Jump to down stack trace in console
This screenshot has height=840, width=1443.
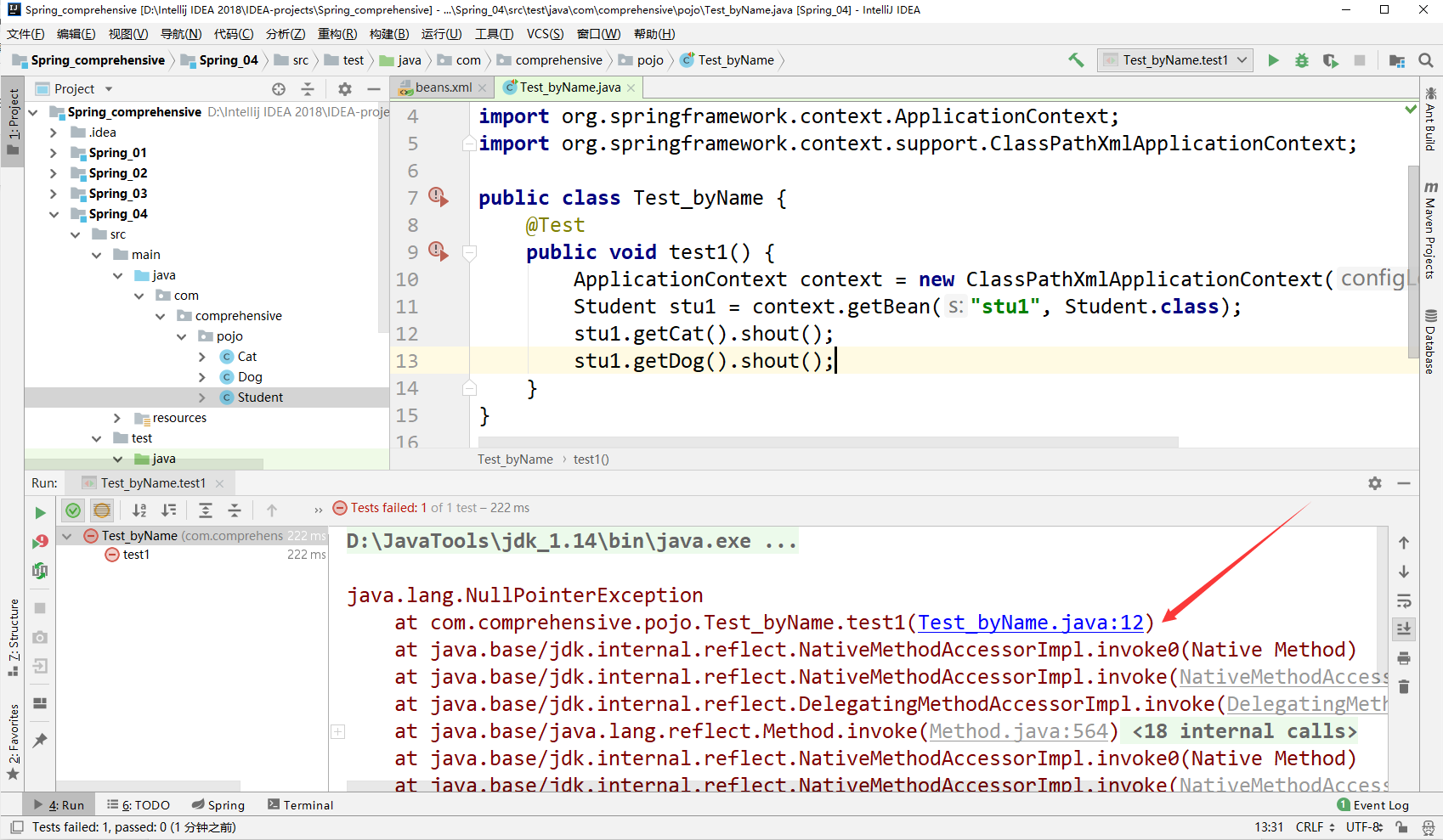tap(1404, 572)
